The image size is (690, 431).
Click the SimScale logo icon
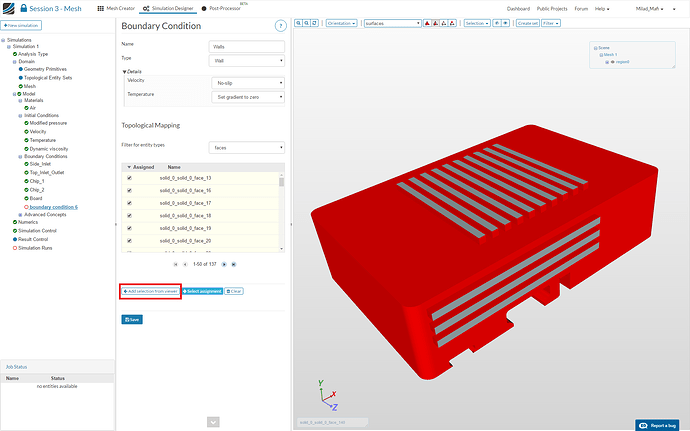[x=7, y=8]
